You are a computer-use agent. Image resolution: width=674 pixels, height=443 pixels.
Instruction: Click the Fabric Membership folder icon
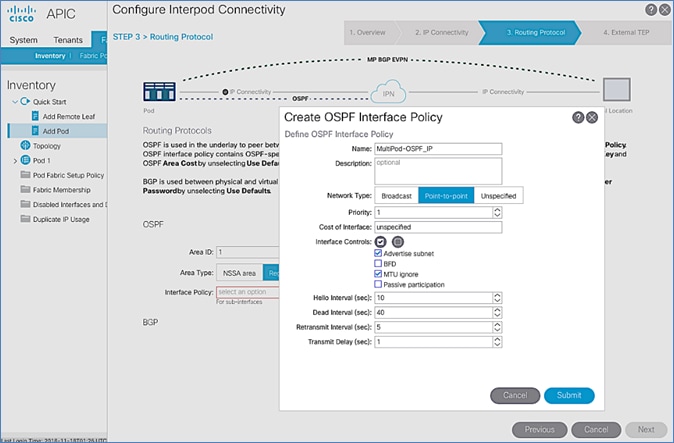tap(25, 189)
